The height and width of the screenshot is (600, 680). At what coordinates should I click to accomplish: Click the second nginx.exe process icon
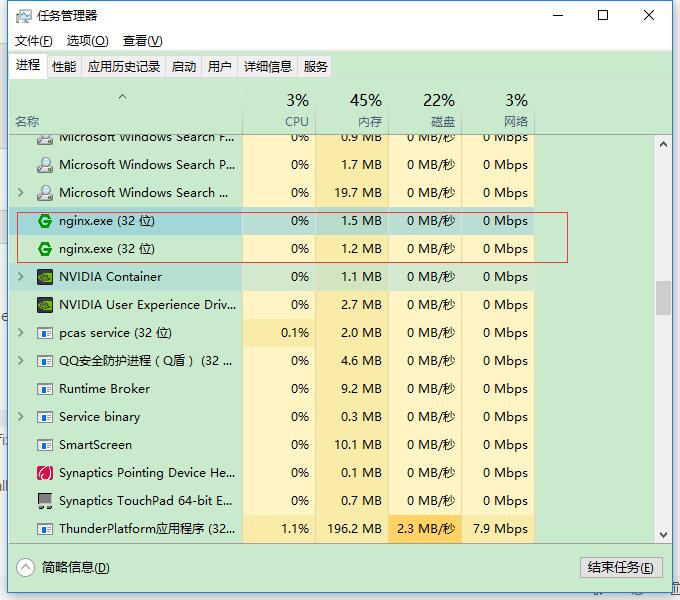pos(45,249)
